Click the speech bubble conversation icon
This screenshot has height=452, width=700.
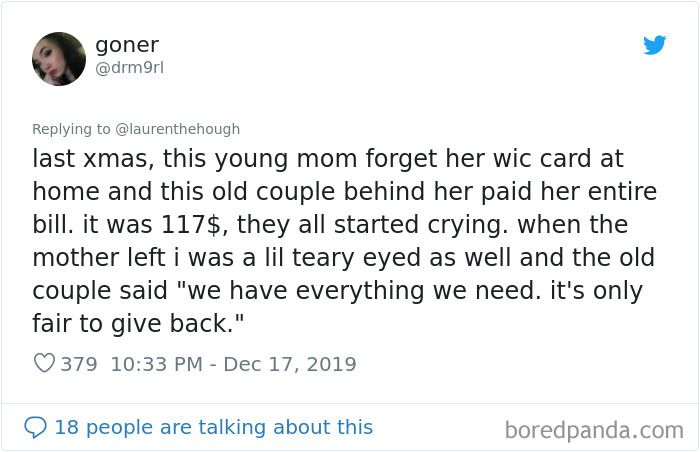click(x=36, y=427)
